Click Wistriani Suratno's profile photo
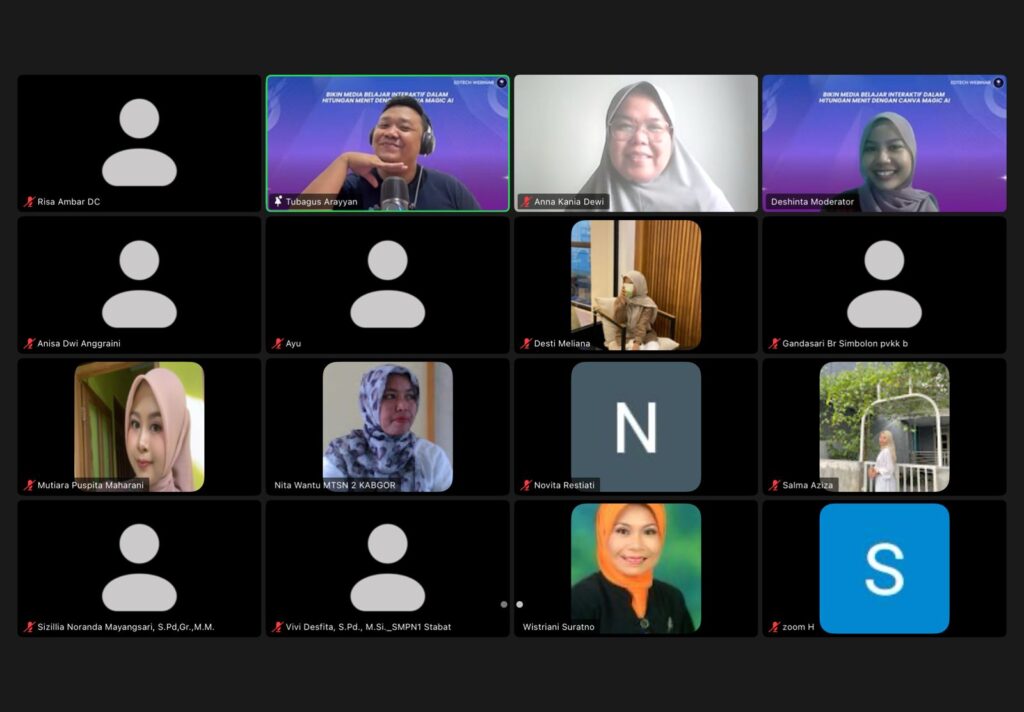Screen dimensions: 1024x712 tap(635, 567)
